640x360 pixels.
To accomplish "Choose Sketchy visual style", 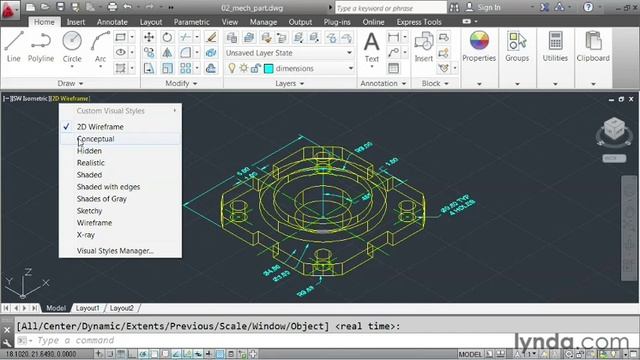I will point(120,211).
